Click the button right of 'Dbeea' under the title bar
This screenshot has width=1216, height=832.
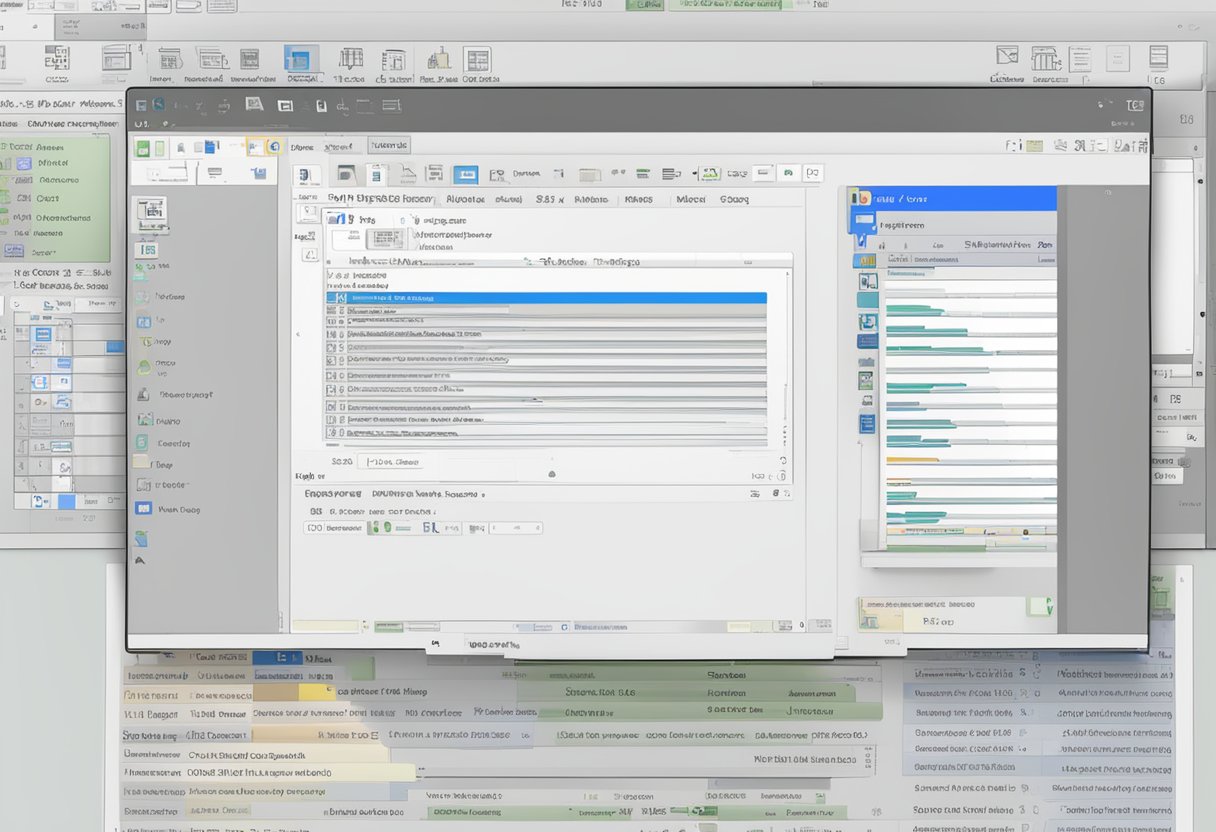click(388, 146)
